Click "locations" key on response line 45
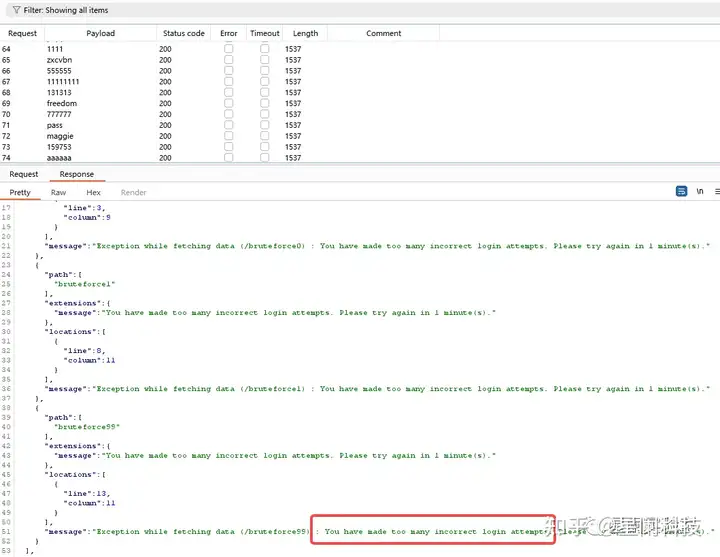 tap(70, 474)
